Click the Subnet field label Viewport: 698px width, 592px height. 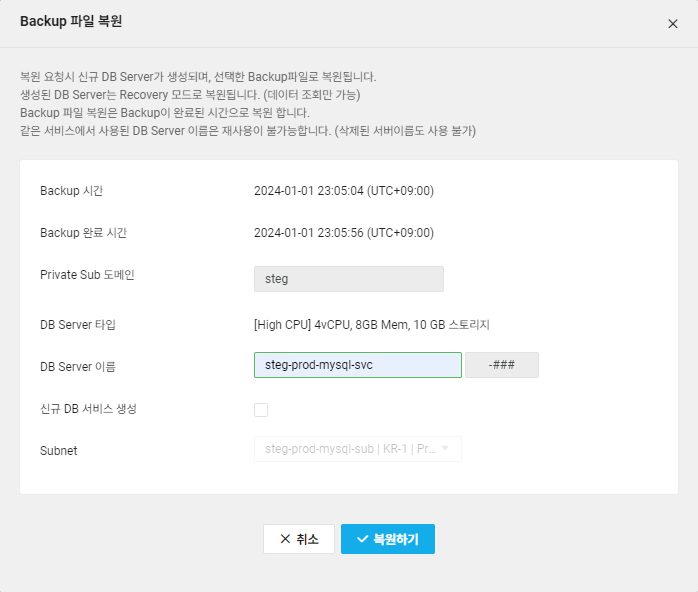(58, 450)
